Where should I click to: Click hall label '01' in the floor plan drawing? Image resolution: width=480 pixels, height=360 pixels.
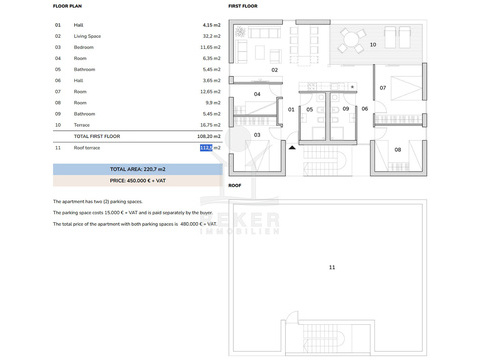coord(291,109)
